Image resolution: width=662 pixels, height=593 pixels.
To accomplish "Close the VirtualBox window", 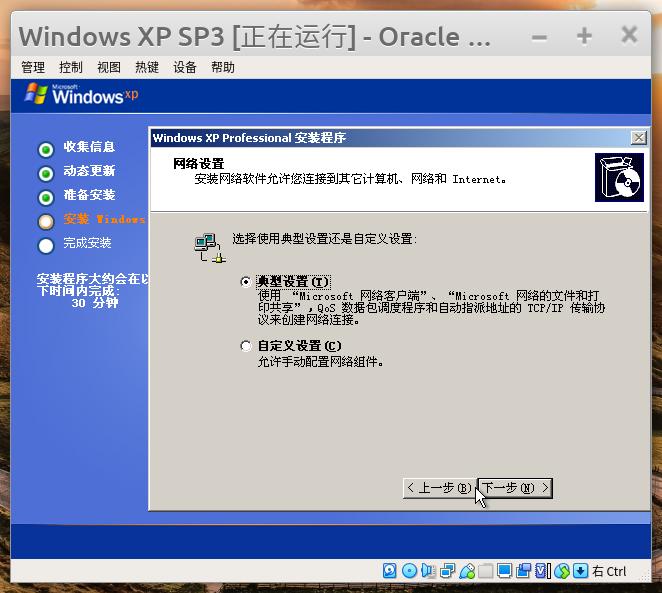I will point(629,35).
